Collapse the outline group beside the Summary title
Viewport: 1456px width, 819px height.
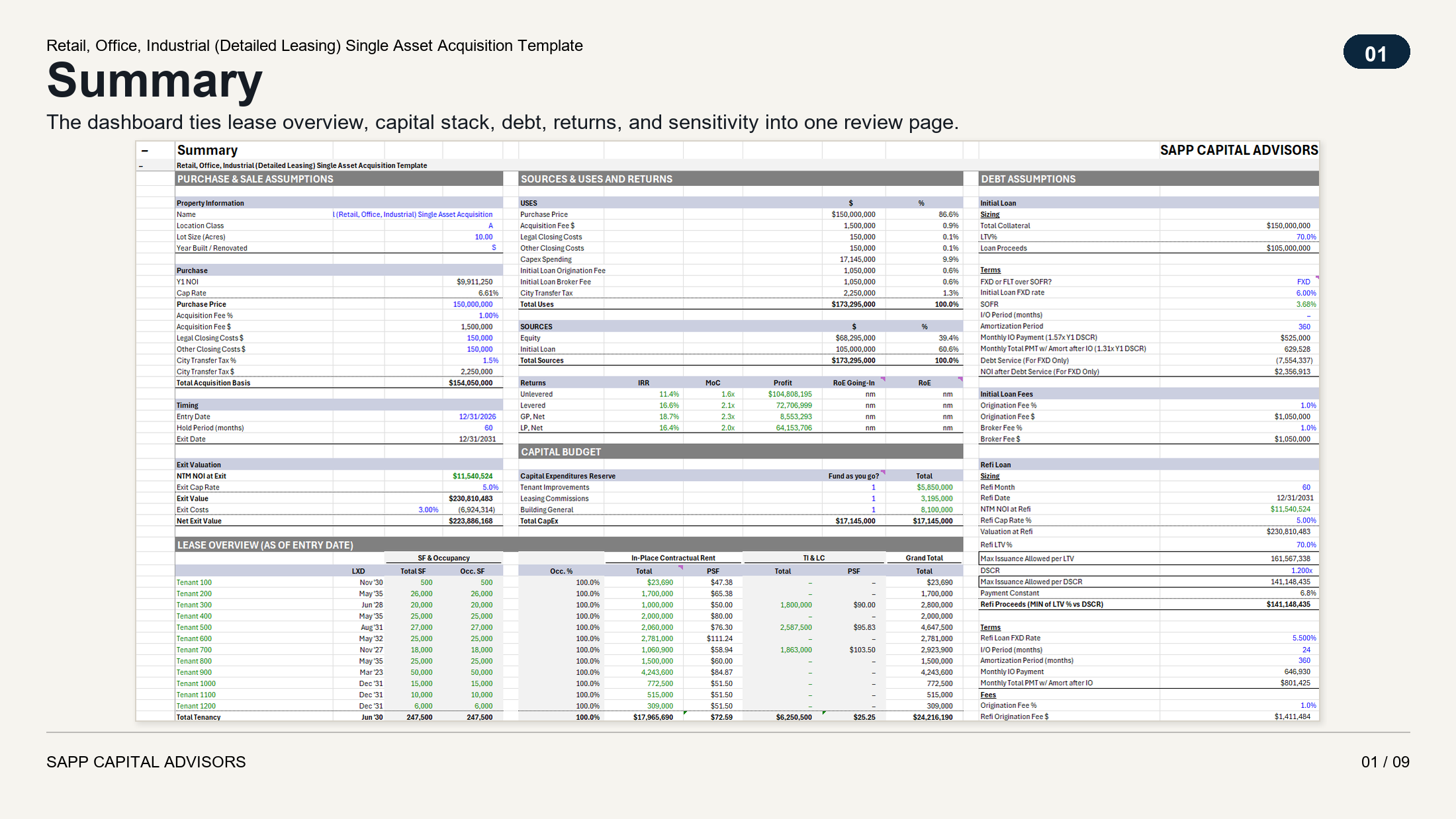tap(144, 151)
